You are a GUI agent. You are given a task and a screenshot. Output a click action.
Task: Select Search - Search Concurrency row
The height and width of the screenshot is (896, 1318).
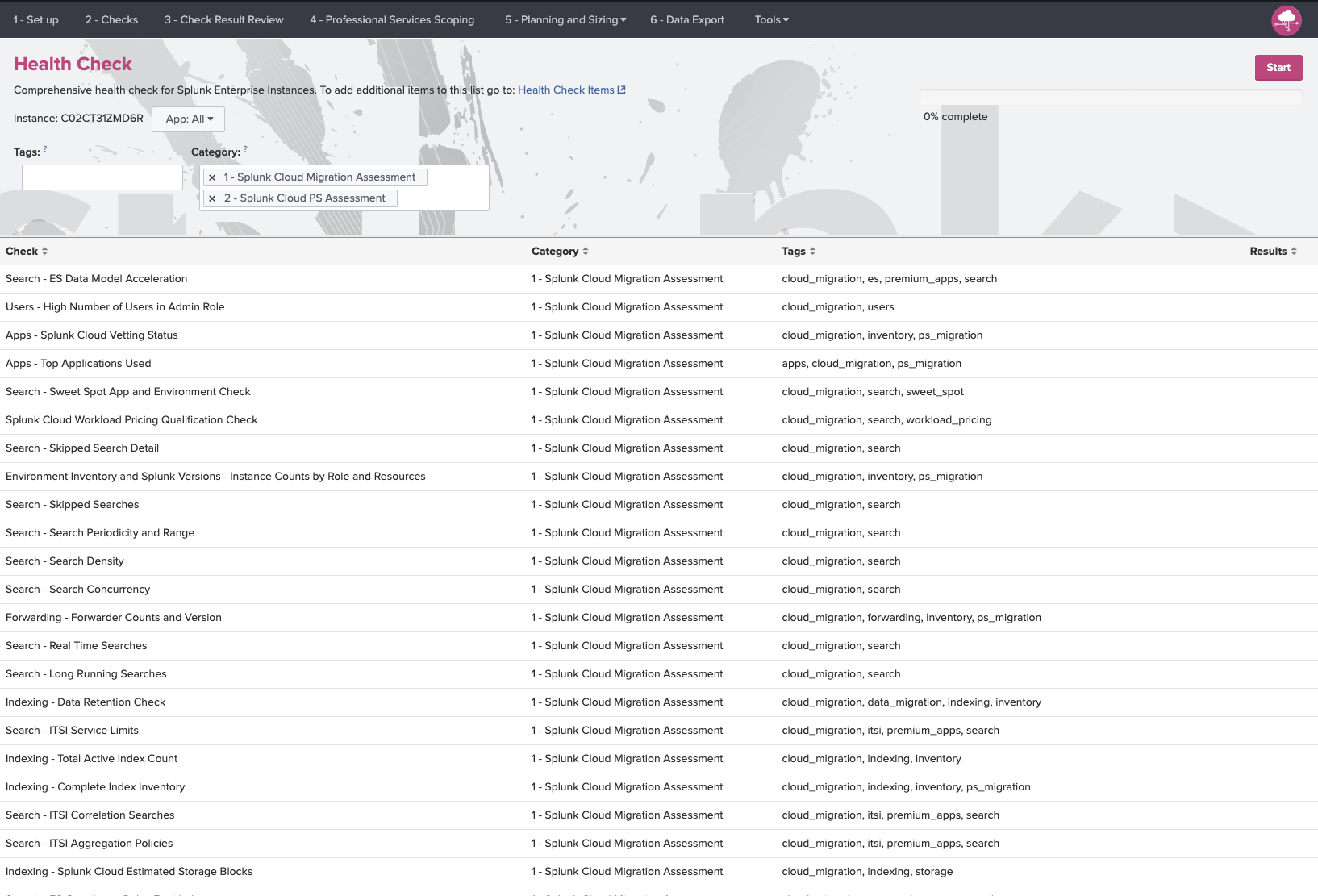pos(659,590)
